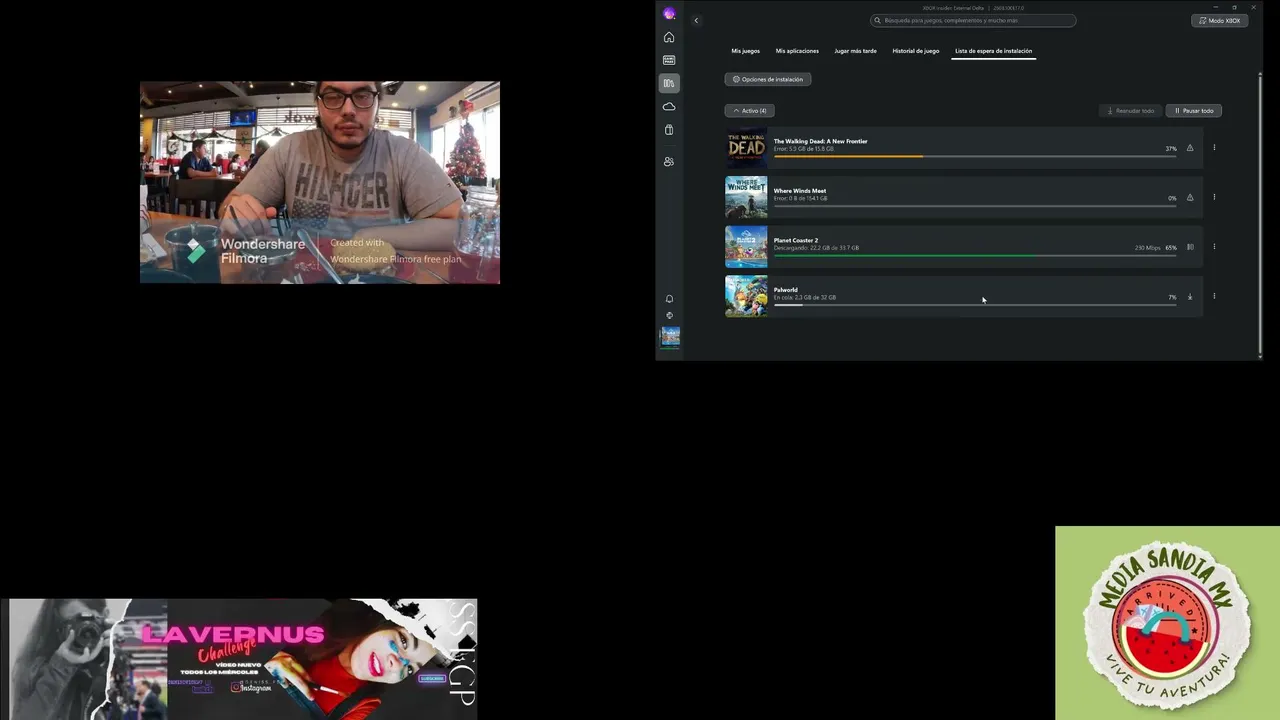This screenshot has height=720, width=1280.
Task: Click the Planet Coaster 2 progress bar
Action: point(975,255)
